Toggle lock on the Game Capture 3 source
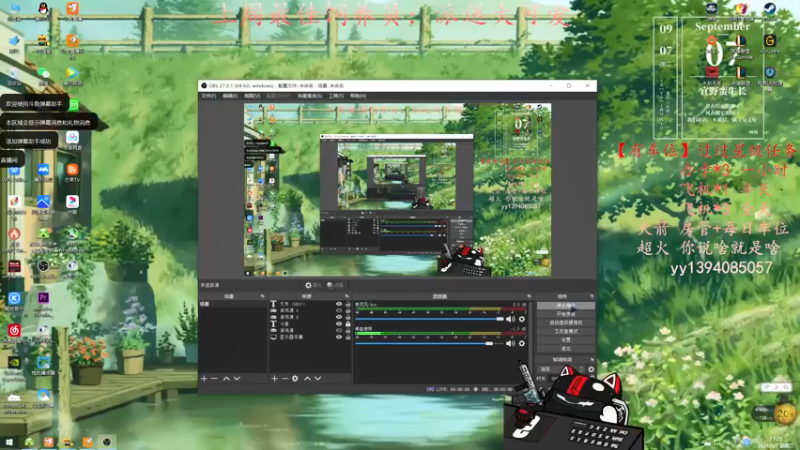Viewport: 800px width, 450px height. click(348, 310)
